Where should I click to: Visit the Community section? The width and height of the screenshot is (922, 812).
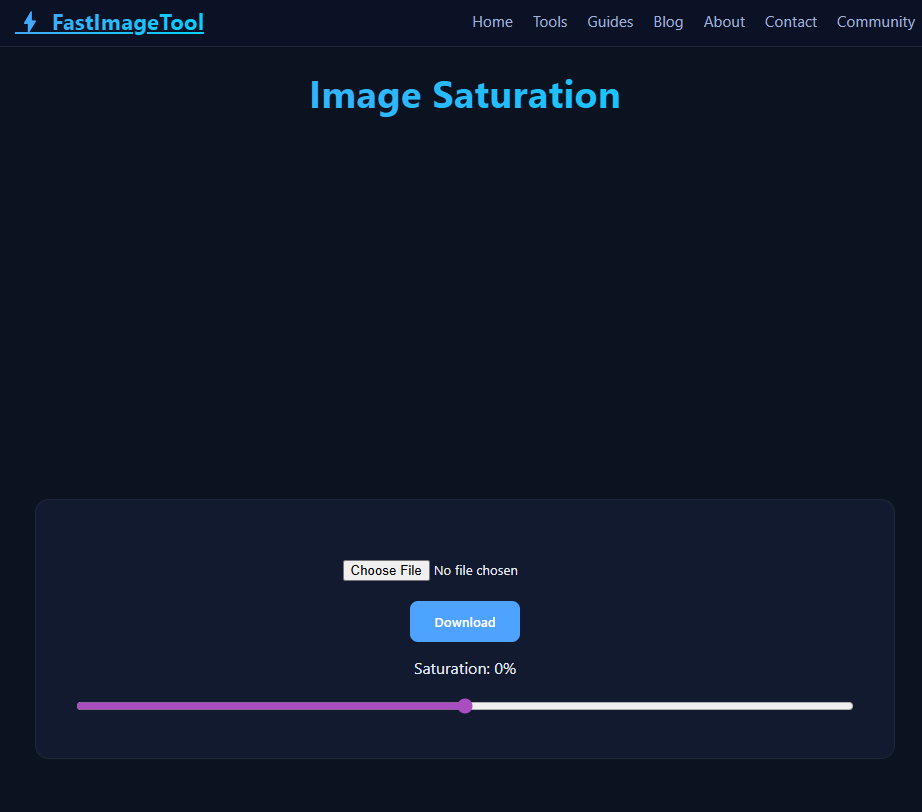875,21
